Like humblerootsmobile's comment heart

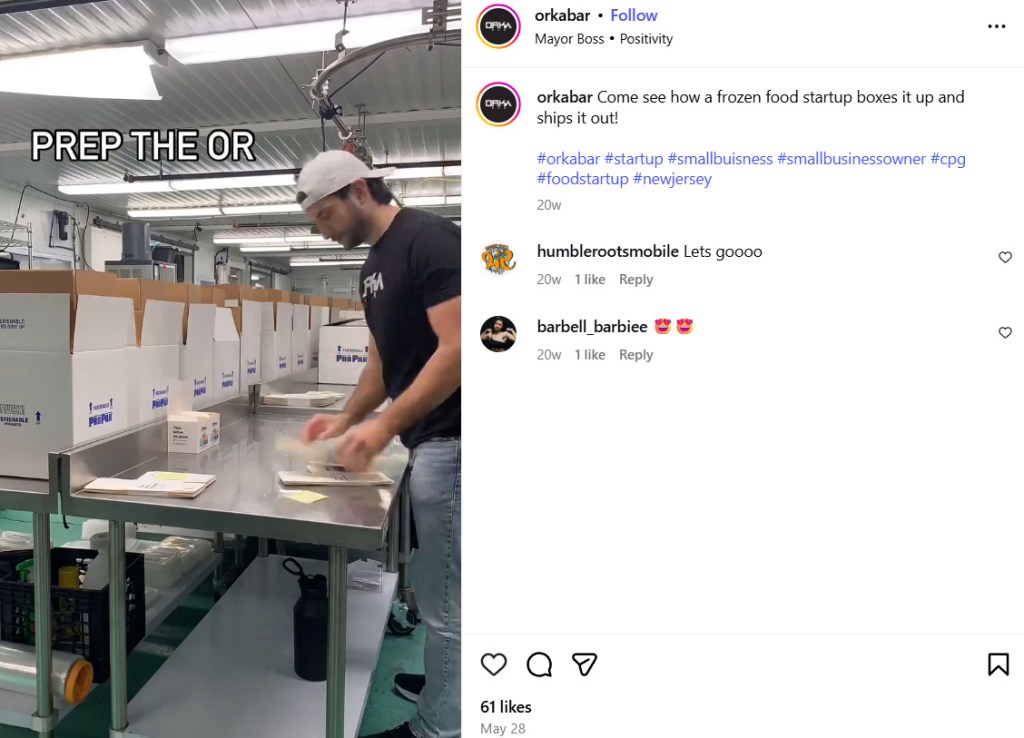click(x=1005, y=257)
